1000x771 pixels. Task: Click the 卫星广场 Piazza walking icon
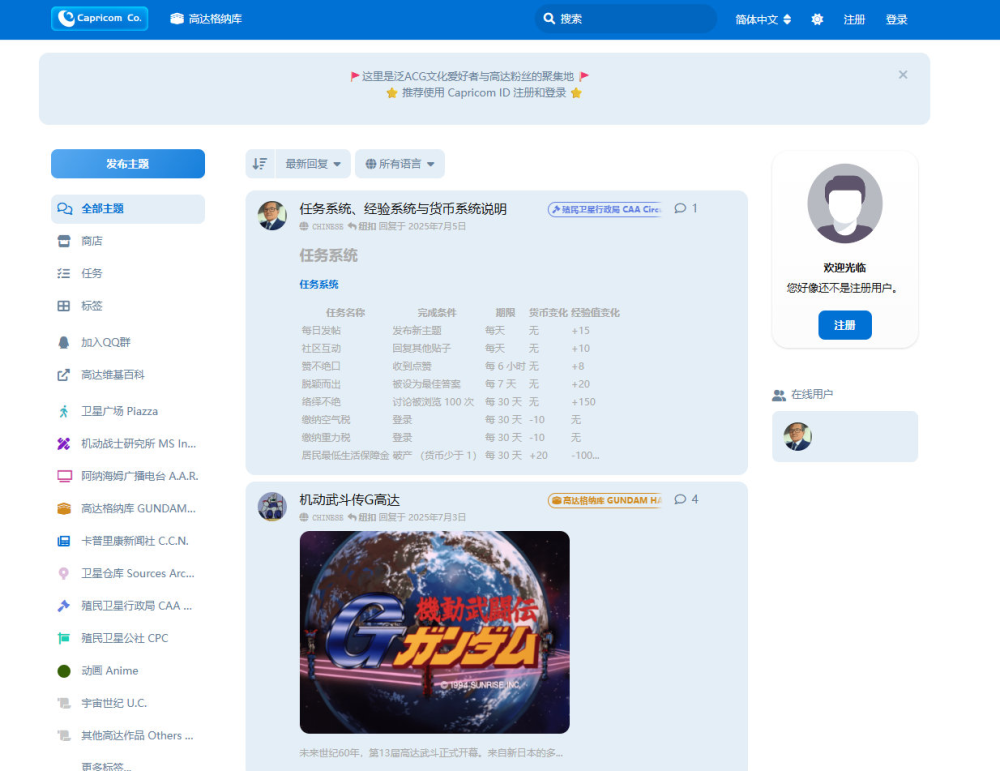64,411
